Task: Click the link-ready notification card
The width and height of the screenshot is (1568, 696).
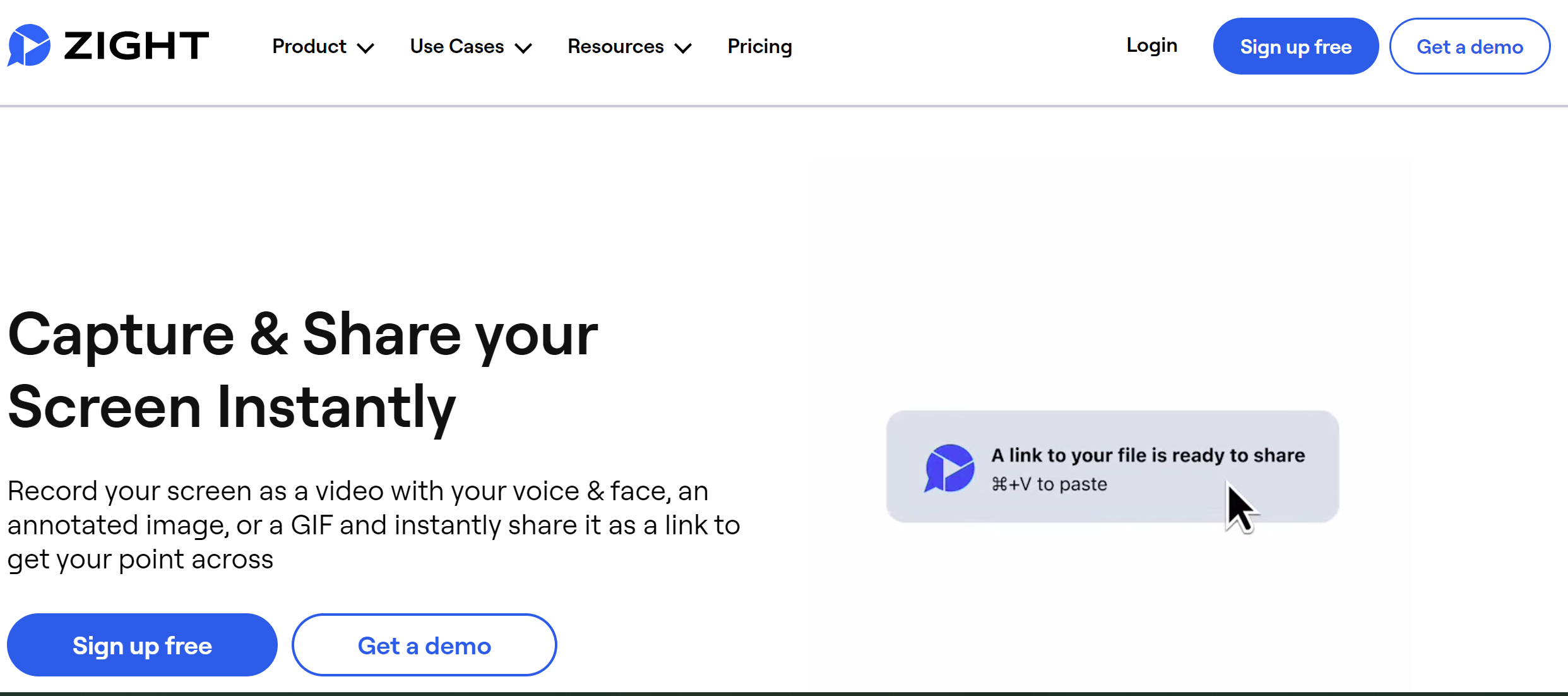Action: (x=1112, y=467)
